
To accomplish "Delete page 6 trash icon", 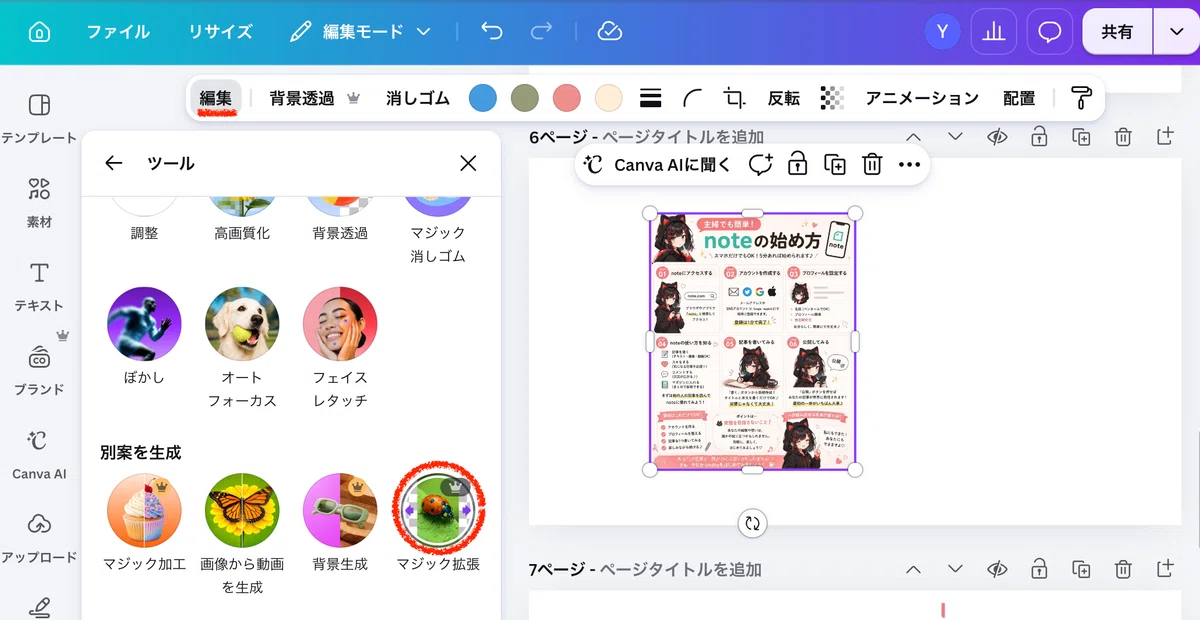I will (1123, 137).
